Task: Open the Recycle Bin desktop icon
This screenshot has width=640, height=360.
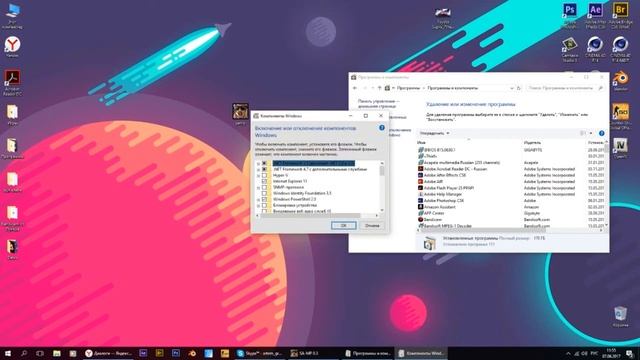Action: pos(620,317)
